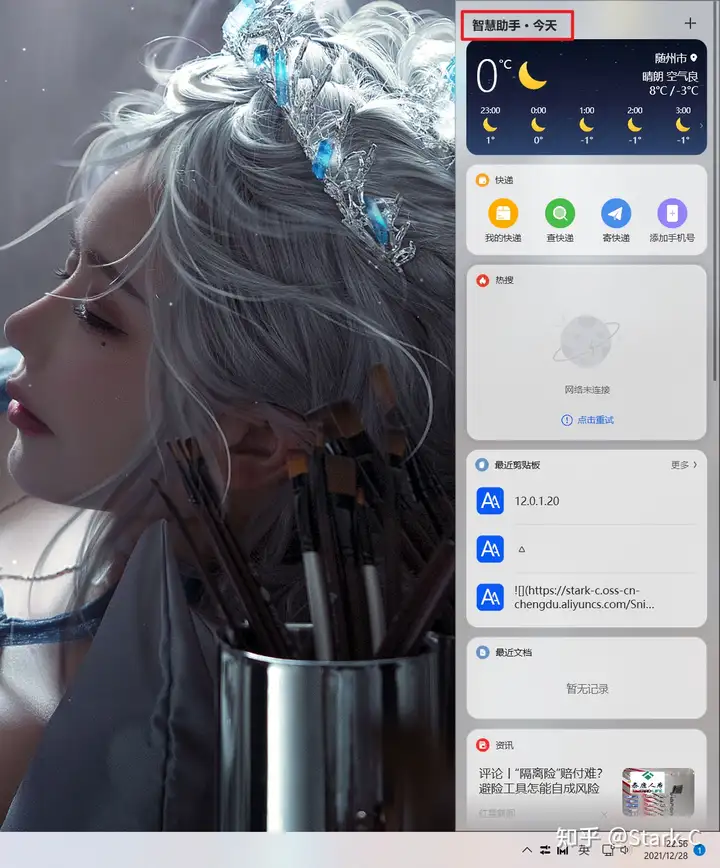Open the news article thumbnail
Image resolution: width=720 pixels, height=868 pixels.
coord(658,792)
